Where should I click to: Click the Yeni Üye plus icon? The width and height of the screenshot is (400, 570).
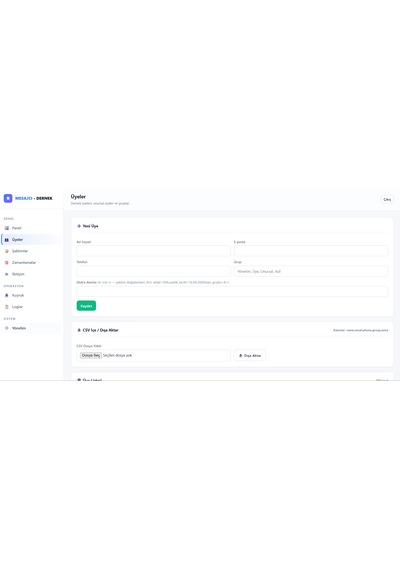79,226
